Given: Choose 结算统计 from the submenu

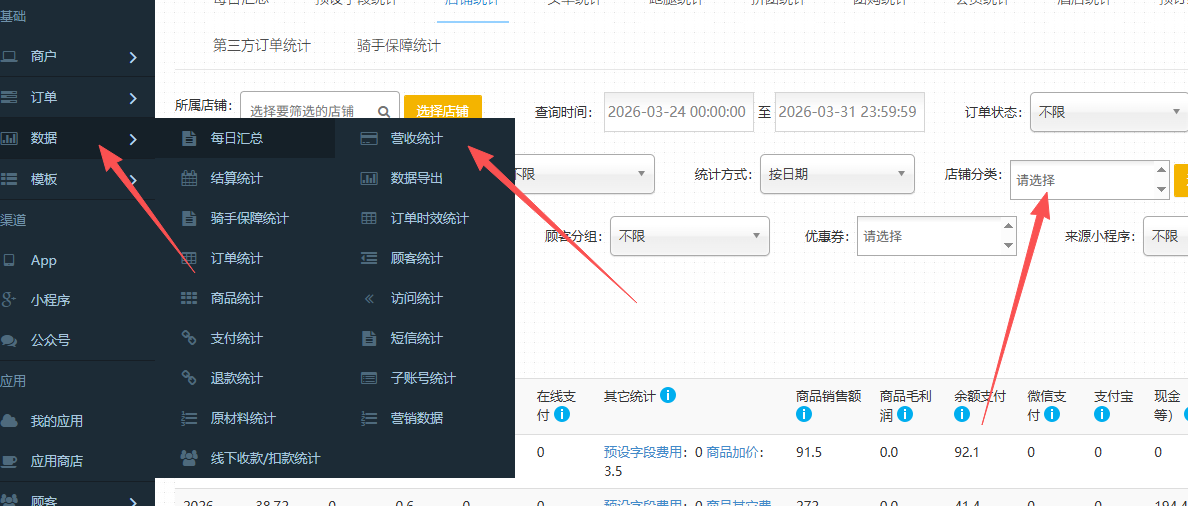Looking at the screenshot, I should point(236,178).
